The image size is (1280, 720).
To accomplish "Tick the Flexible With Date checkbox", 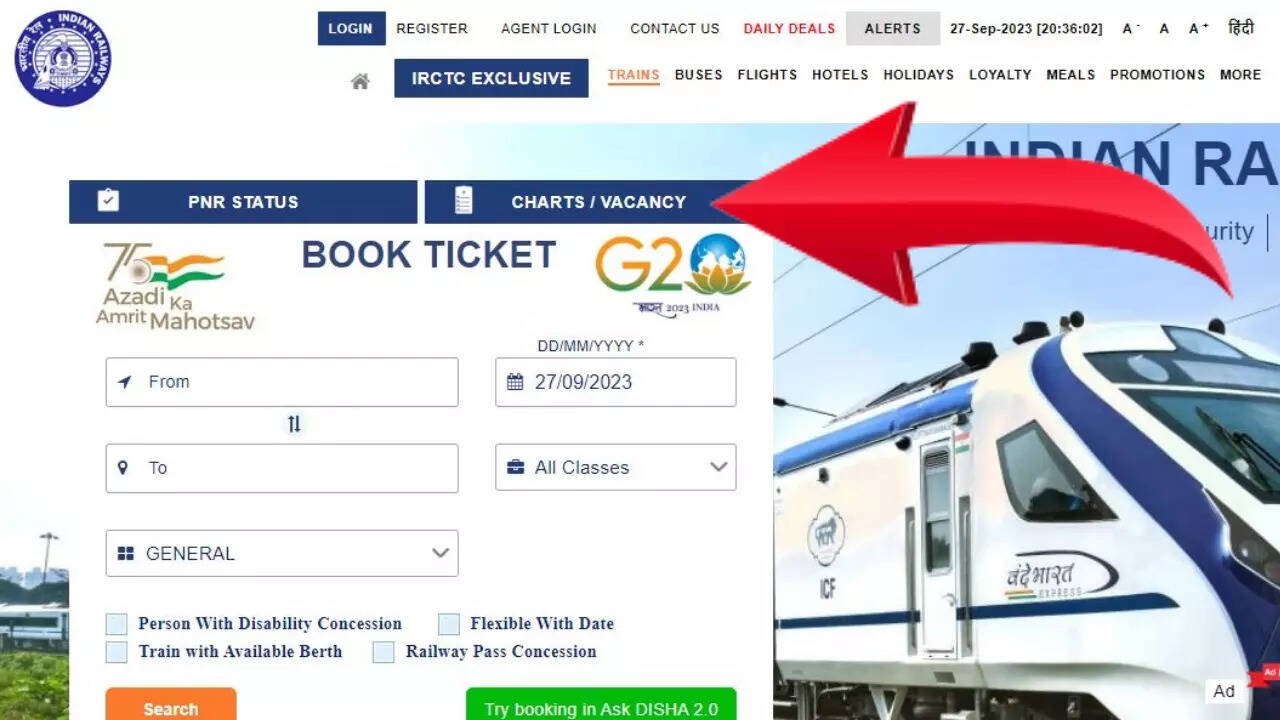I will pos(449,624).
